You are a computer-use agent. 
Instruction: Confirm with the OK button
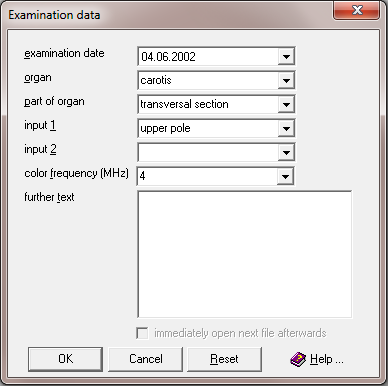tap(65, 359)
